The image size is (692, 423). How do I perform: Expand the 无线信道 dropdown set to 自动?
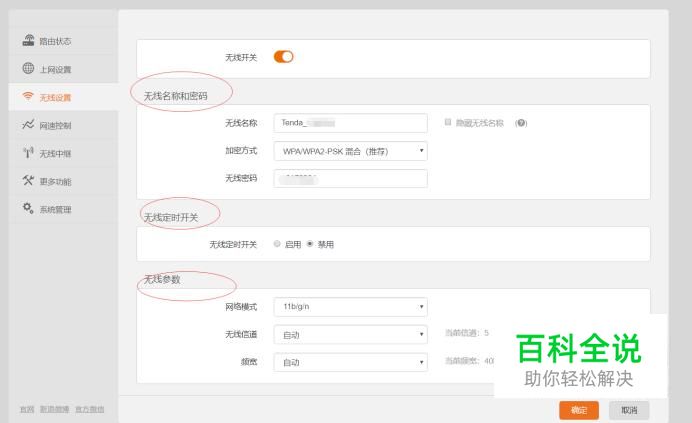pyautogui.click(x=350, y=335)
